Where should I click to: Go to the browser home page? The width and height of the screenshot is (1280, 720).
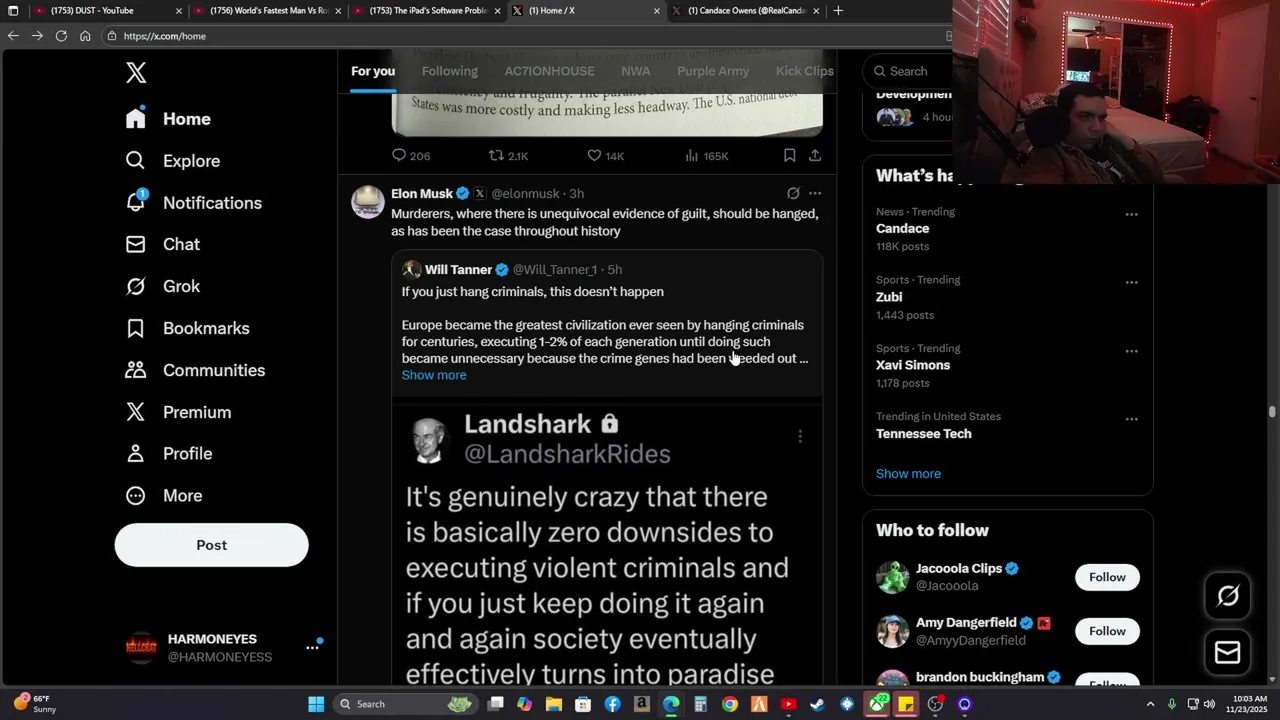coord(85,35)
